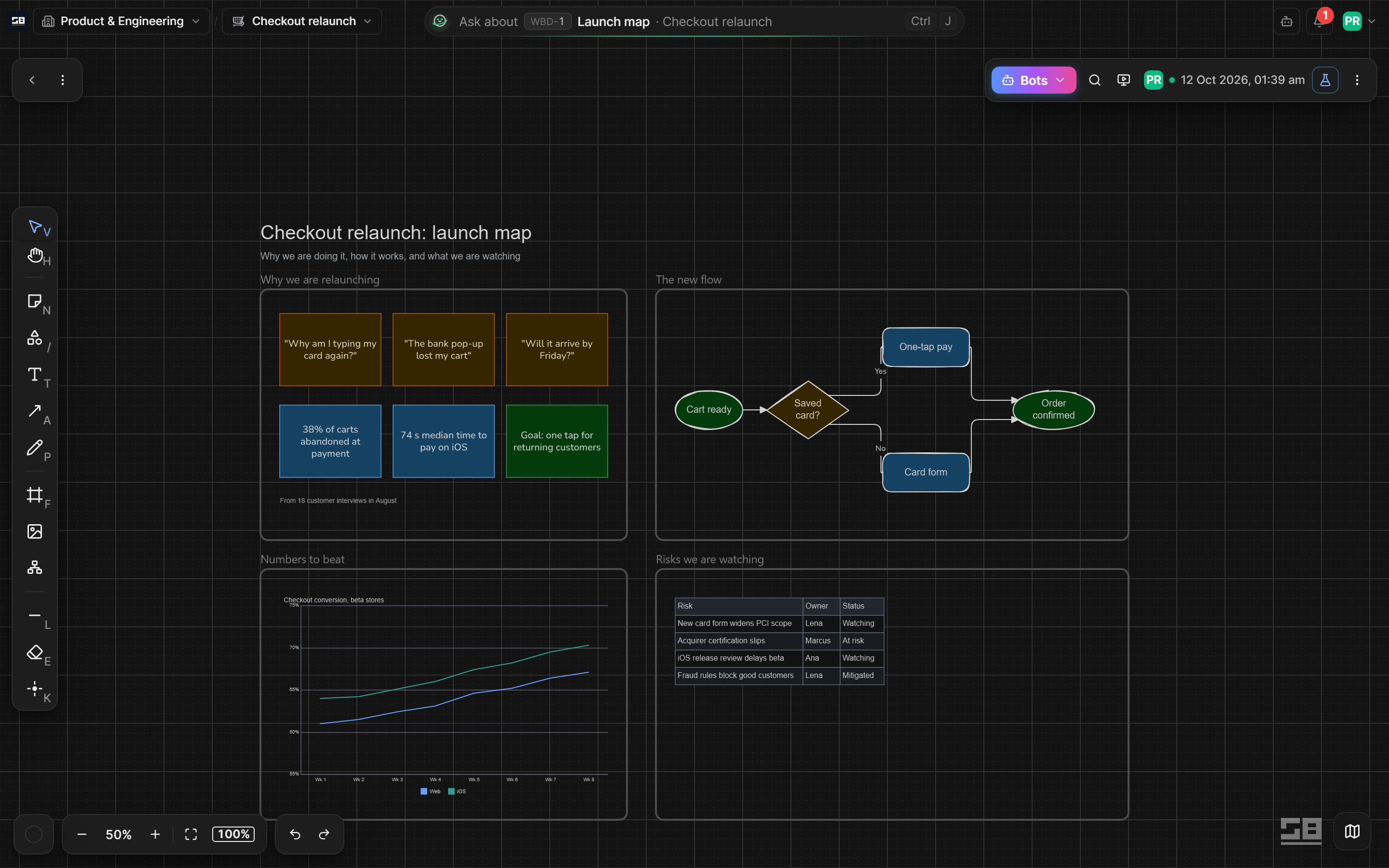Click the back chevron button
Image resolution: width=1389 pixels, height=868 pixels.
coord(32,80)
